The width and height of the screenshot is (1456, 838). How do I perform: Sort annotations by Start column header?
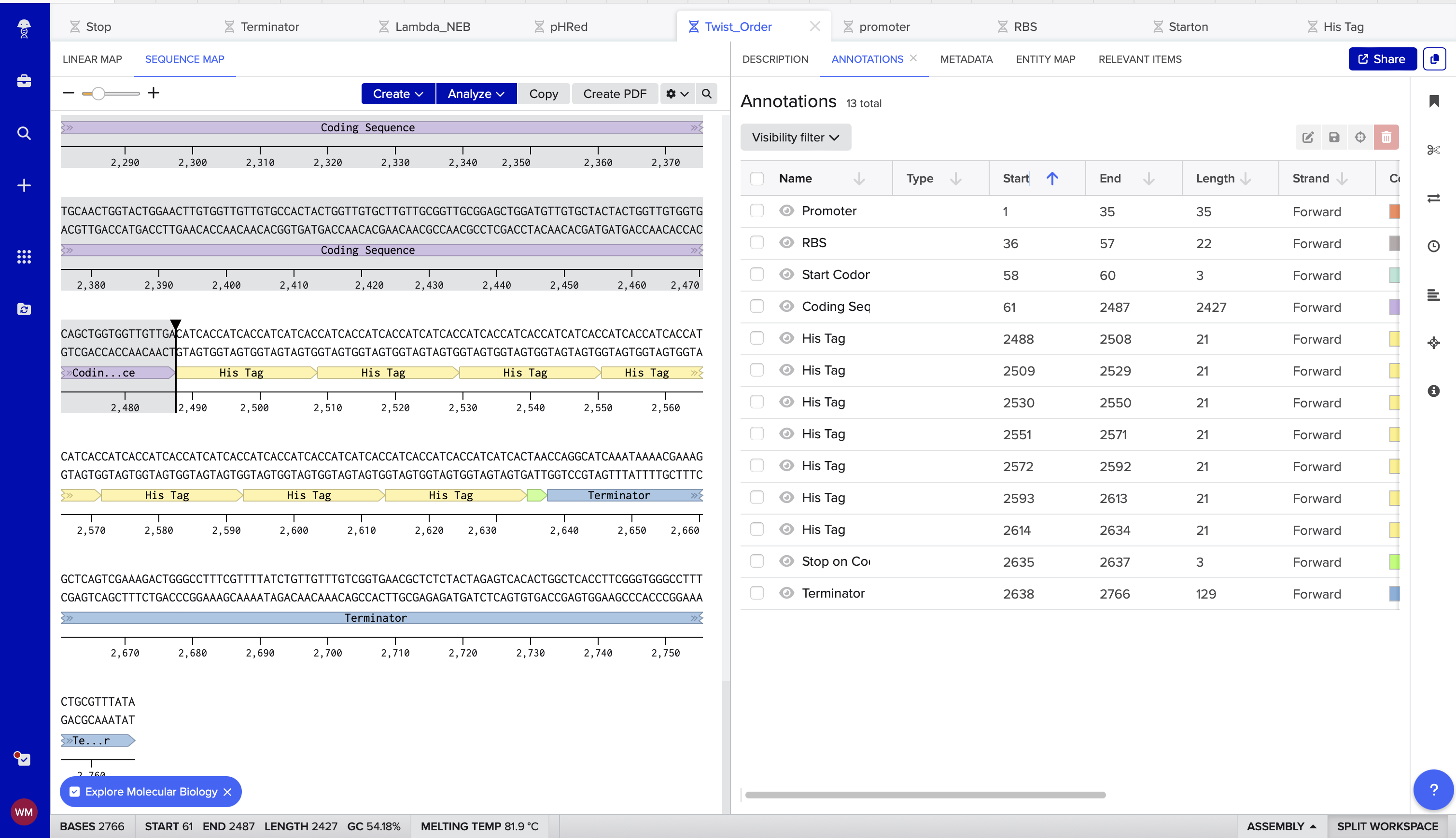pyautogui.click(x=1016, y=179)
